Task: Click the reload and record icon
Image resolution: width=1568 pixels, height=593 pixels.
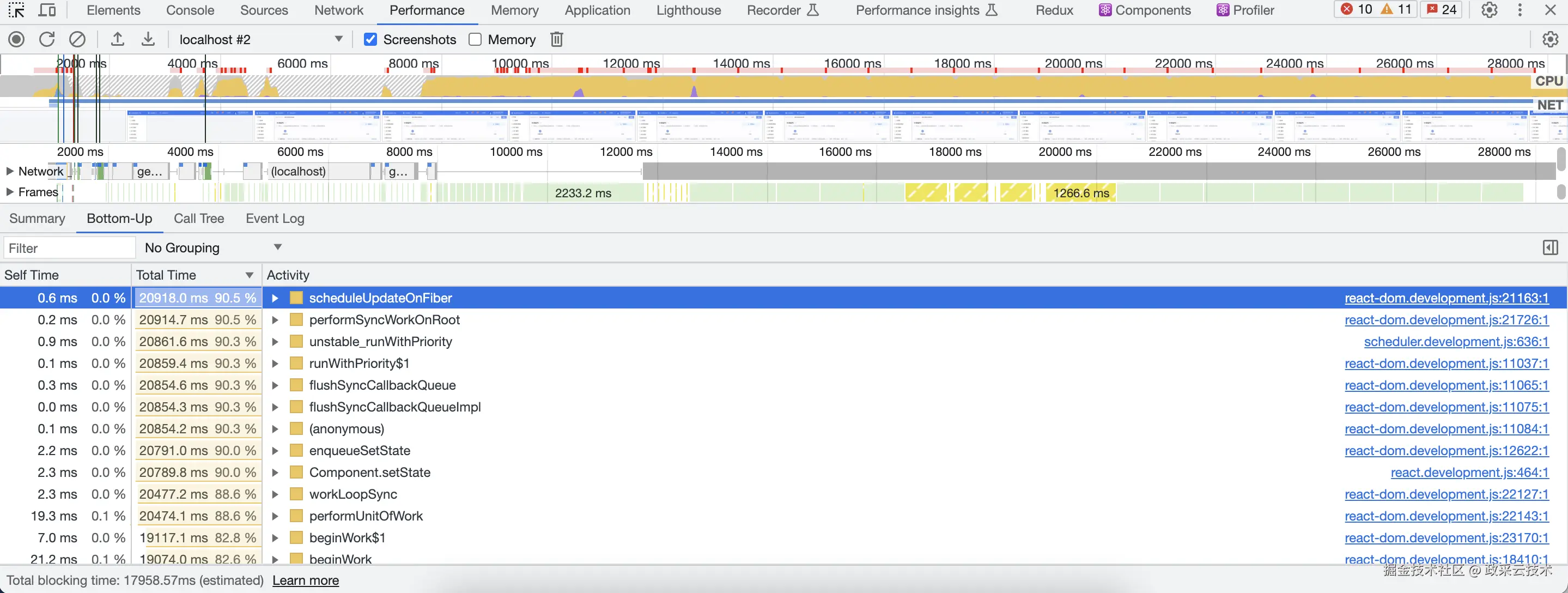Action: pos(47,40)
